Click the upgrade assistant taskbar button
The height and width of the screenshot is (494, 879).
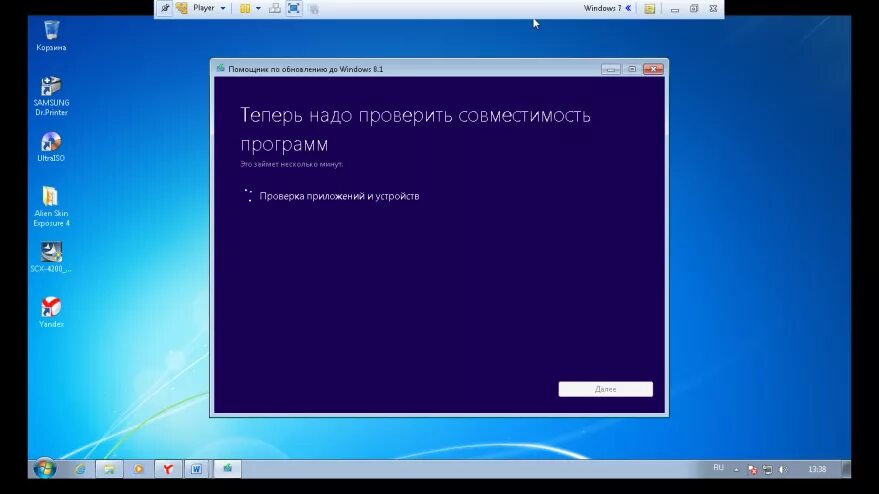[x=228, y=469]
